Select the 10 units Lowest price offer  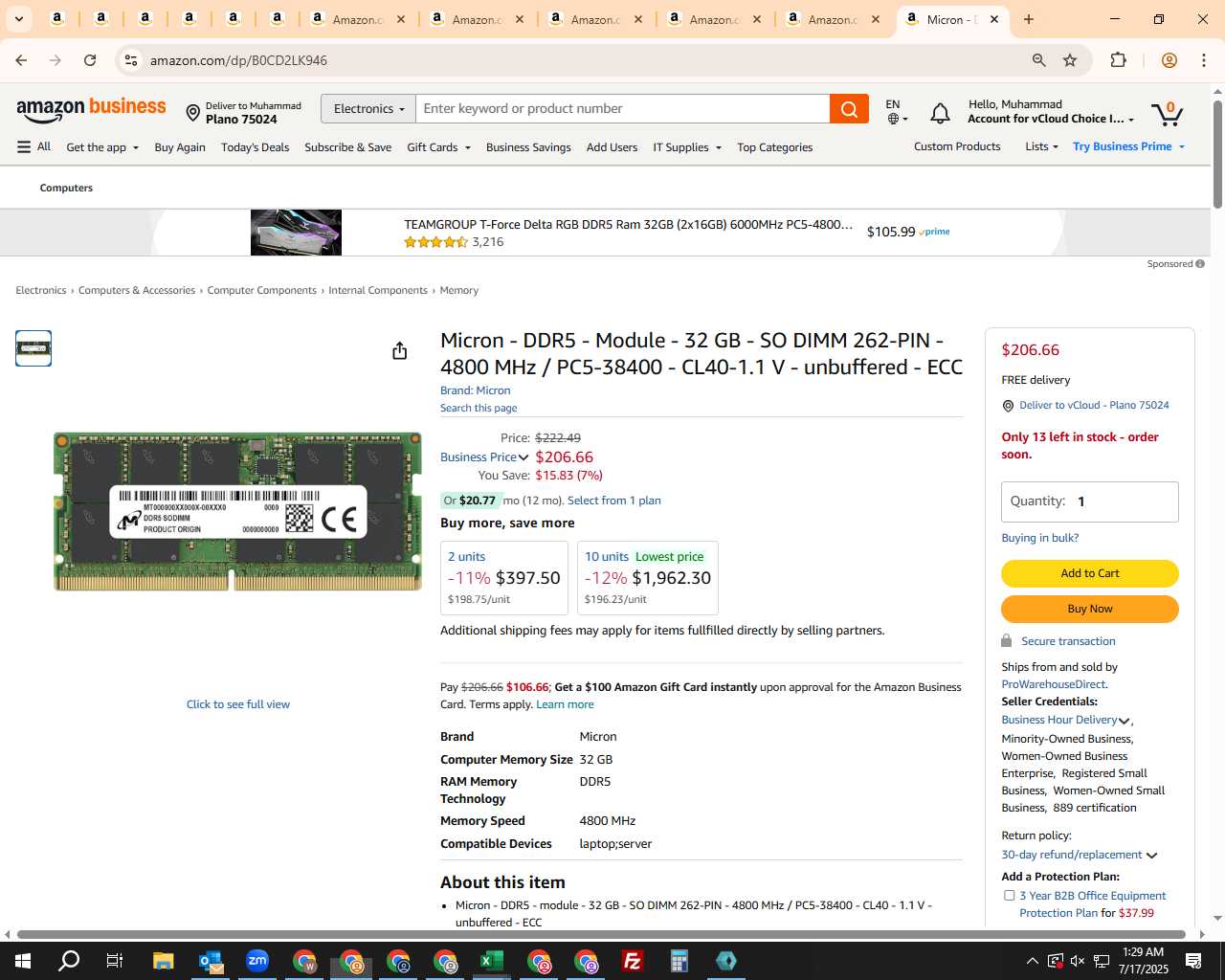pyautogui.click(x=647, y=578)
